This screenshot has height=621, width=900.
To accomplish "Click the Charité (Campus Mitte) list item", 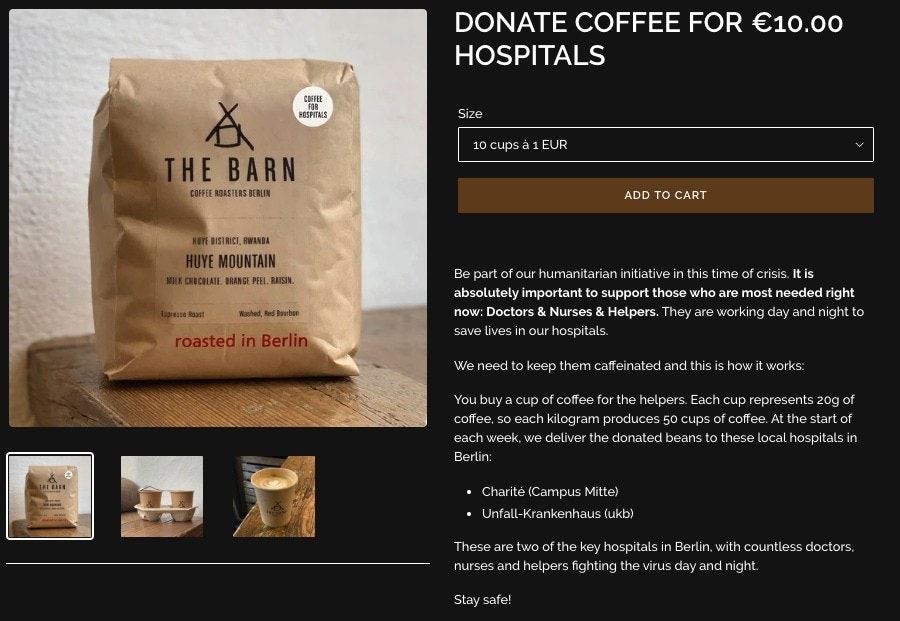I will tap(550, 491).
